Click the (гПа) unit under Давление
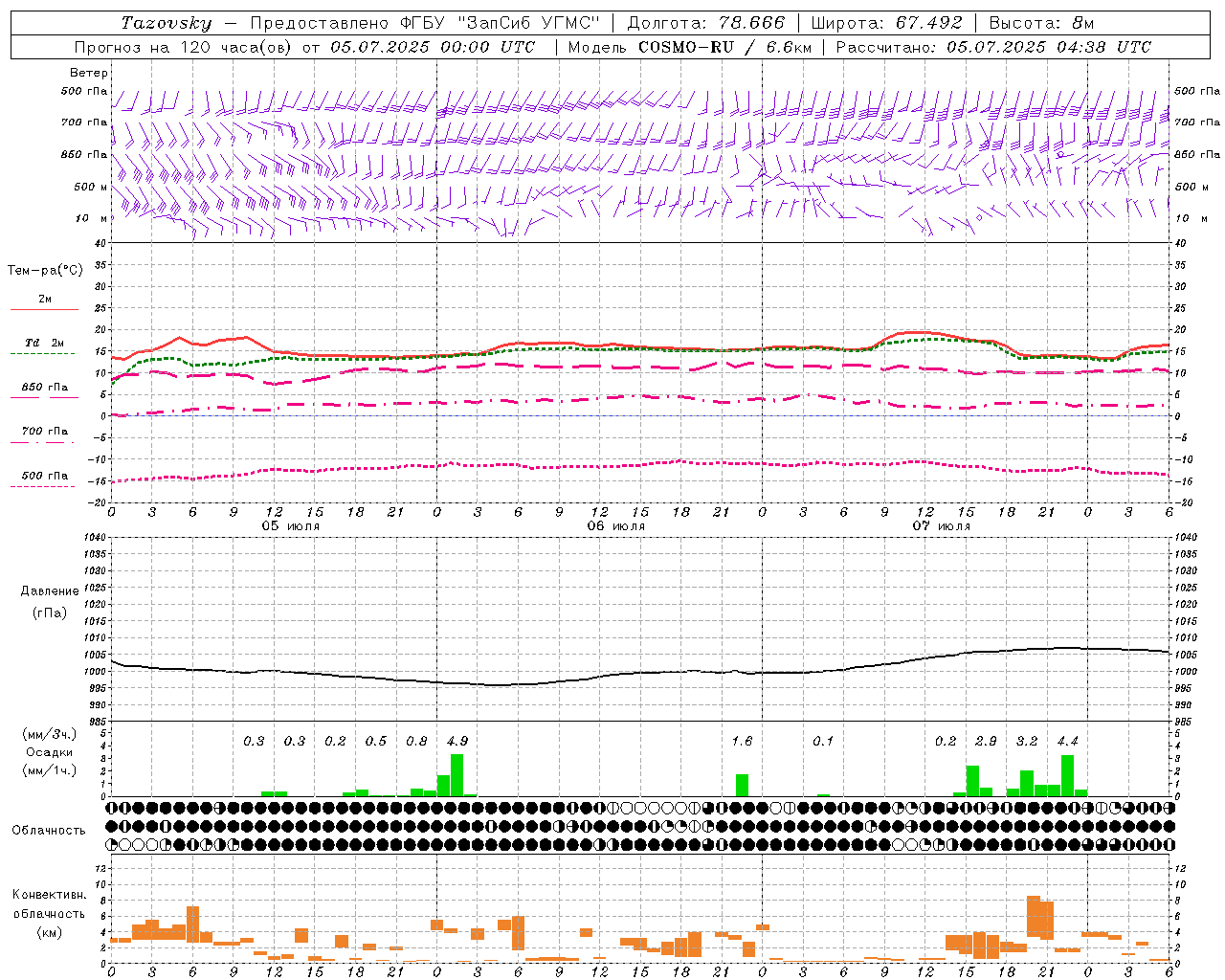The image size is (1225, 980). pyautogui.click(x=50, y=612)
